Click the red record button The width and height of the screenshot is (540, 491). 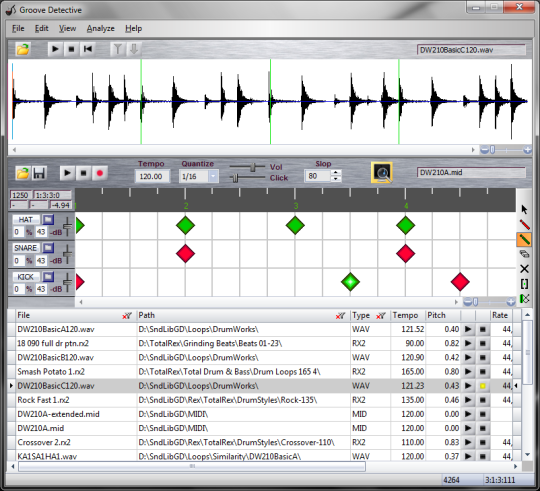pyautogui.click(x=100, y=173)
